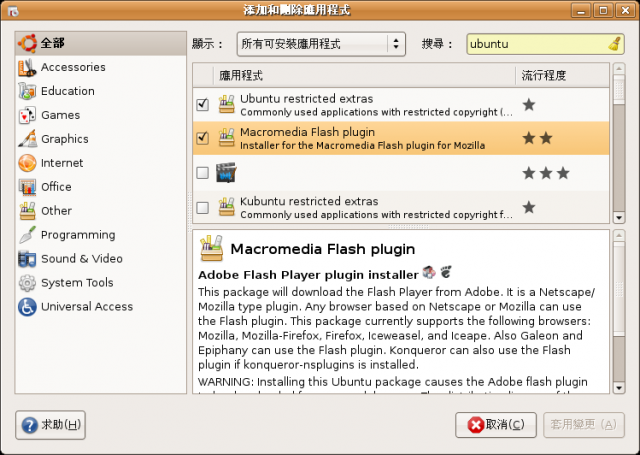The image size is (640, 455).
Task: Click the Macromedia Flash plugin row title
Action: pyautogui.click(x=307, y=132)
